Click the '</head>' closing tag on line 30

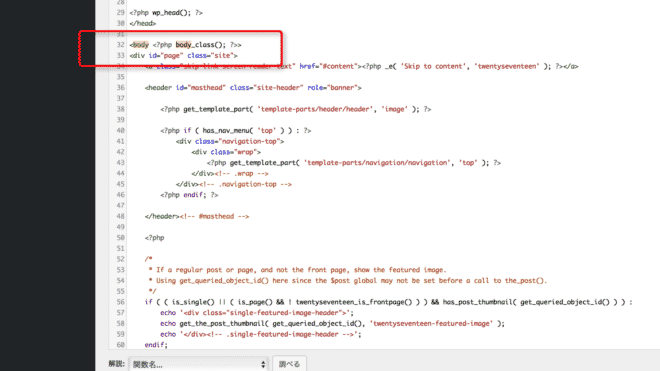[143, 24]
